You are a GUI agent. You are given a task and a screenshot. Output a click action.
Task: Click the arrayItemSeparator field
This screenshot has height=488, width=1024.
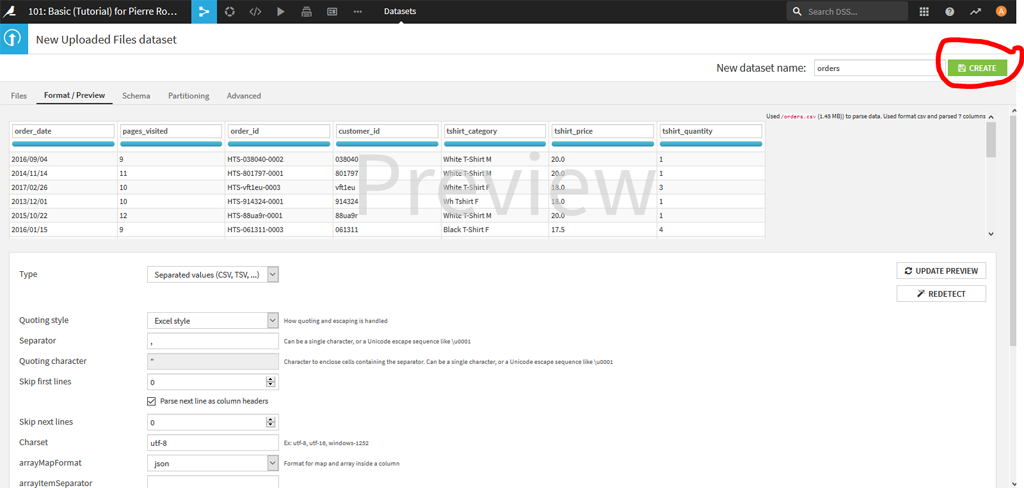coord(213,482)
